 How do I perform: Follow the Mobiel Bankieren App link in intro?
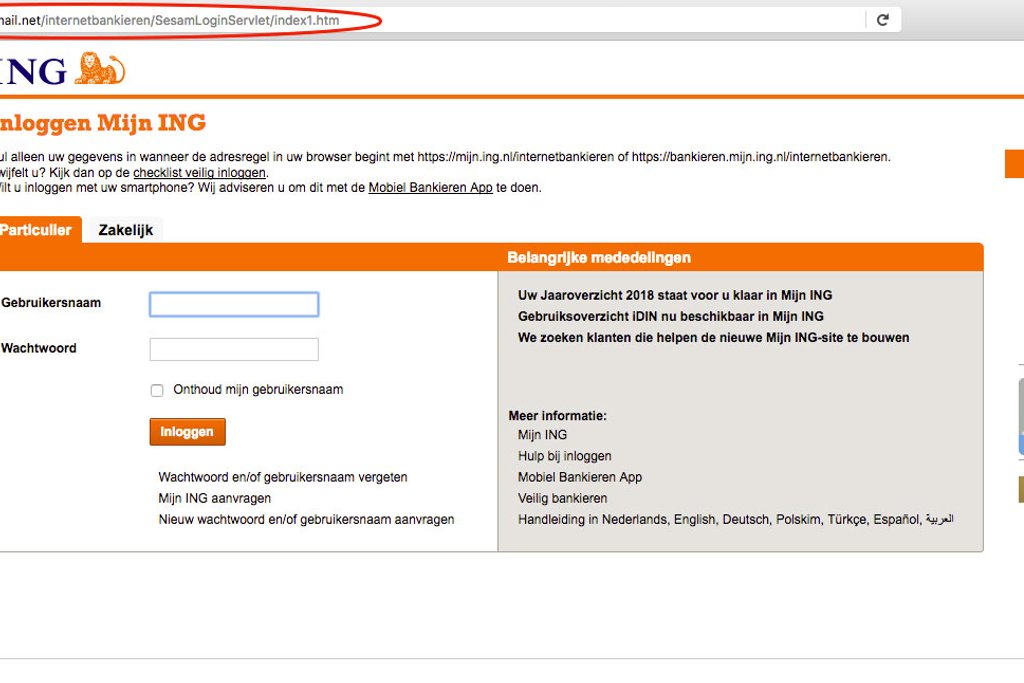click(x=430, y=188)
